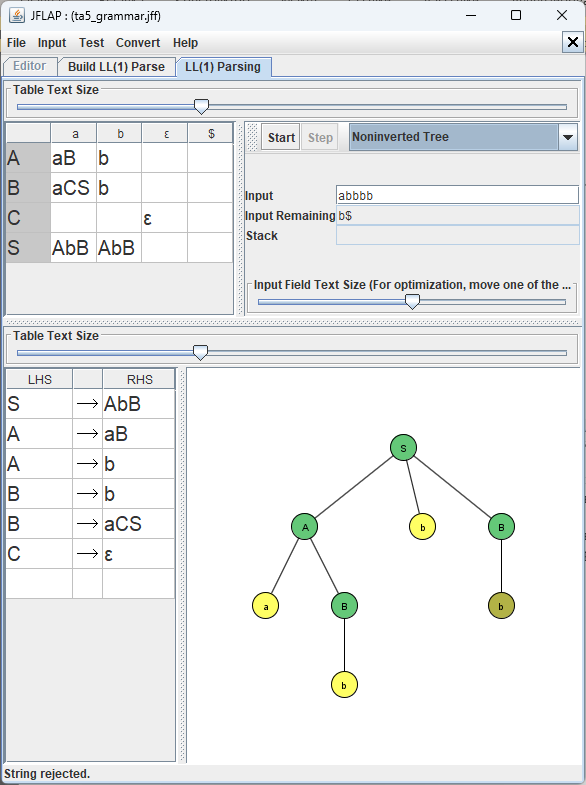This screenshot has width=586, height=785.
Task: Select the B node under A
Action: point(344,606)
